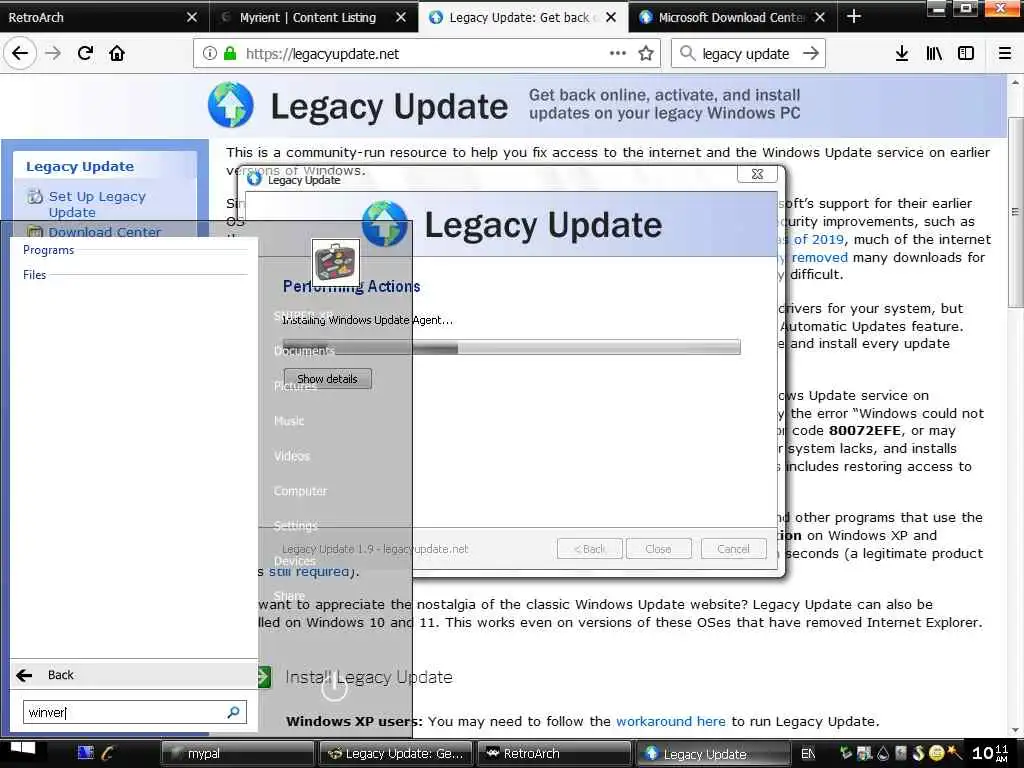Click the EN language indicator in tray
1024x768 pixels.
coord(808,754)
